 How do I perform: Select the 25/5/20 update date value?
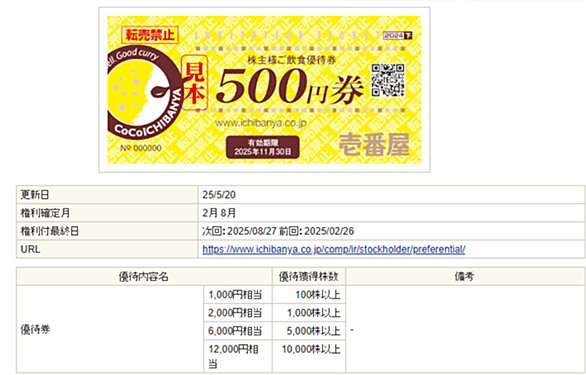[219, 195]
